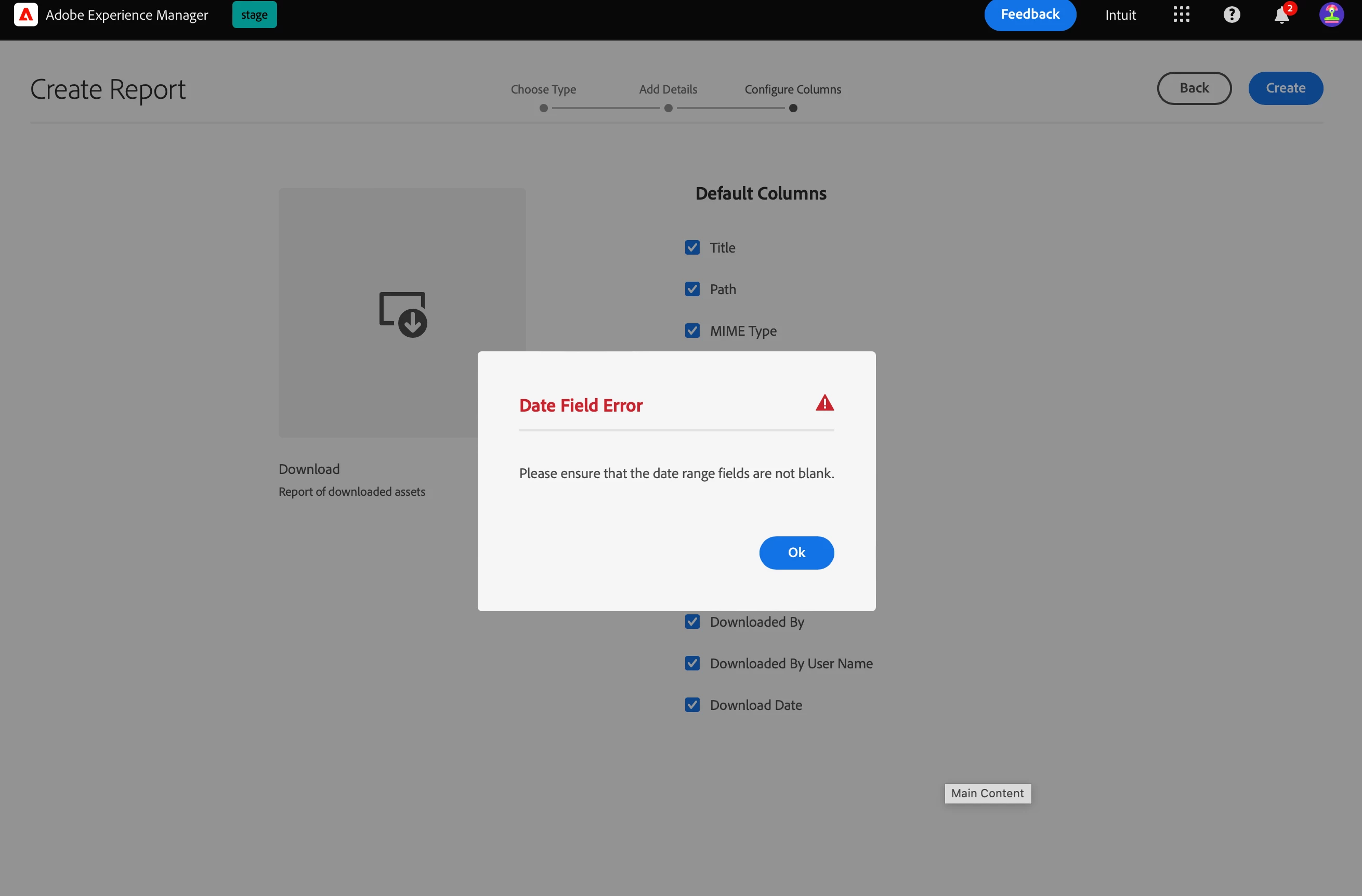Click the Feedback button
The height and width of the screenshot is (896, 1362).
coord(1029,15)
